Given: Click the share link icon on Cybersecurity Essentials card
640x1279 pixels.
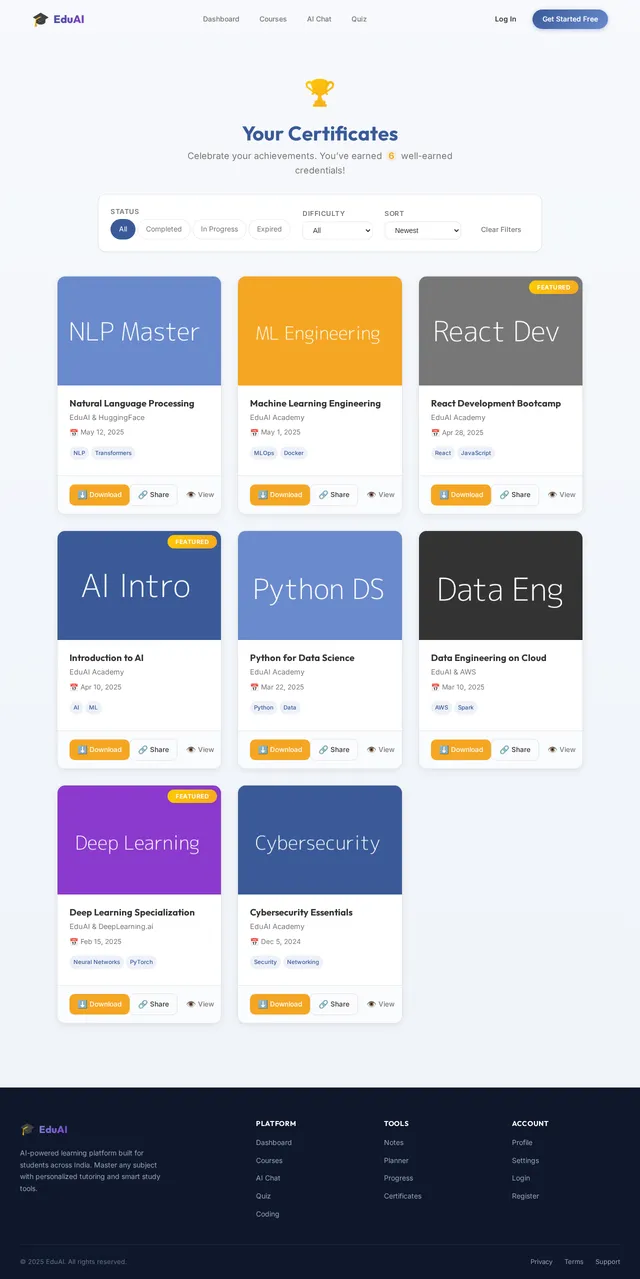Looking at the screenshot, I should pyautogui.click(x=324, y=1004).
